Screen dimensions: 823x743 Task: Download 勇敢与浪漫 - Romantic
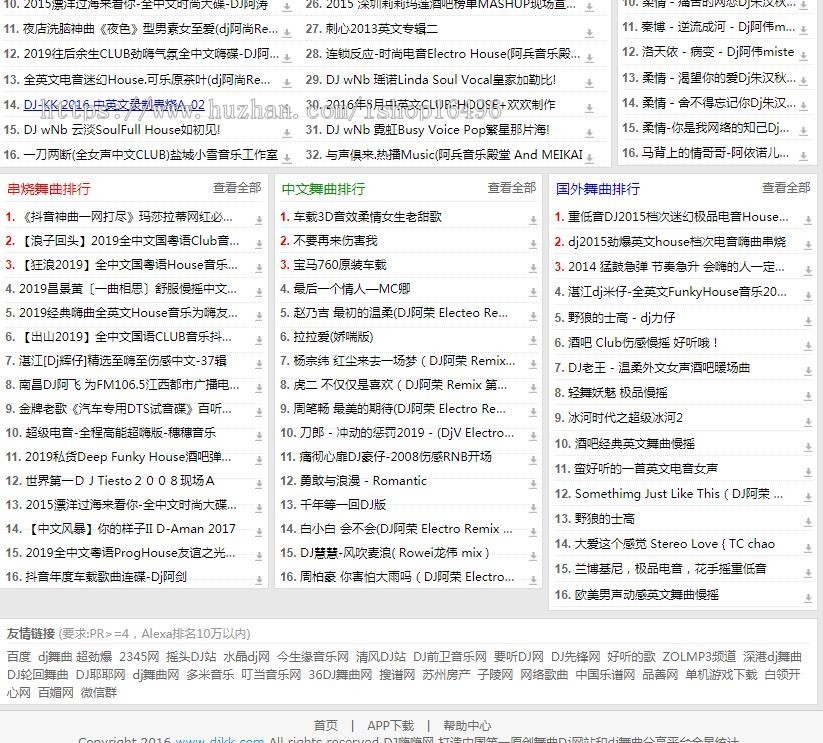coord(533,484)
